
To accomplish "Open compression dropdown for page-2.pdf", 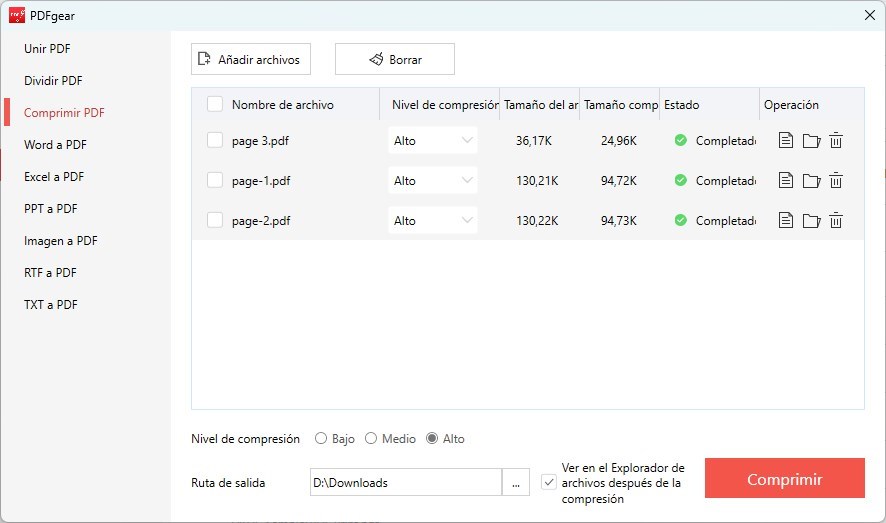I will pyautogui.click(x=433, y=220).
